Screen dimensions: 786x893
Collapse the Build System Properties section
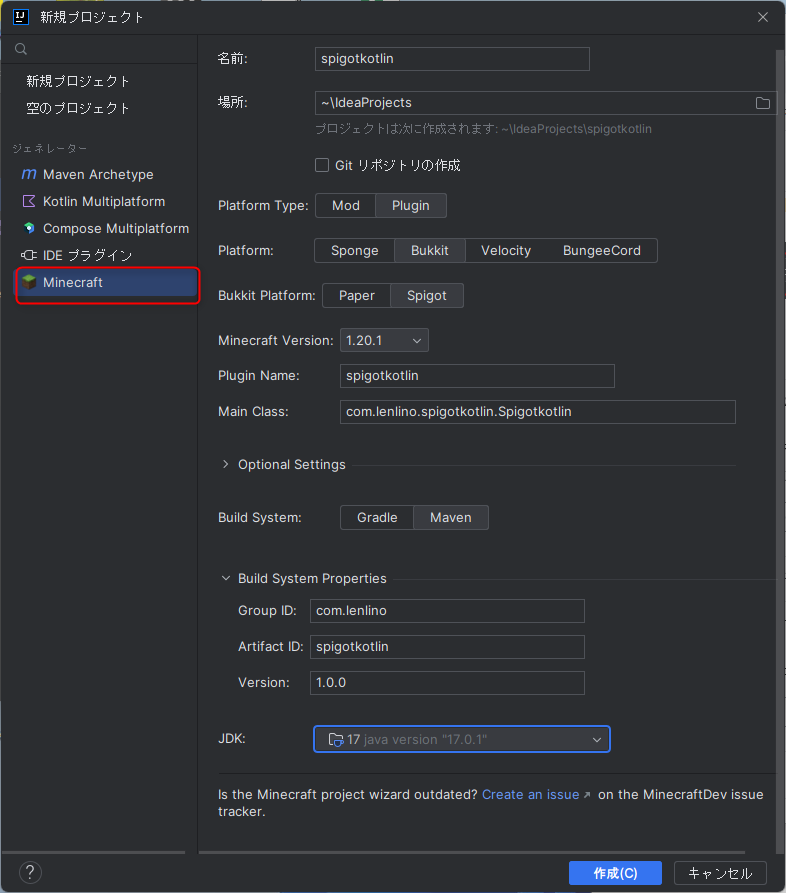(226, 579)
